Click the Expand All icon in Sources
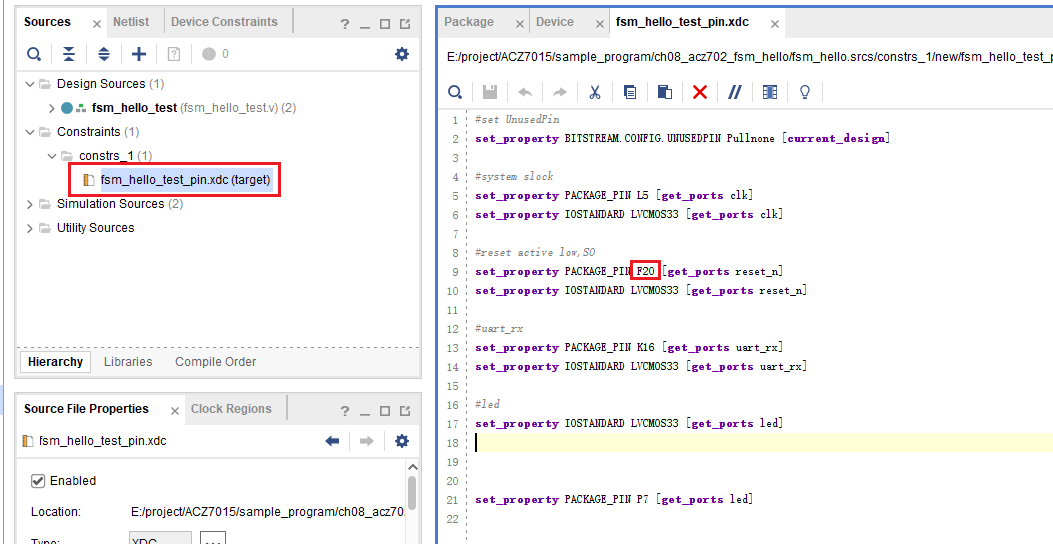This screenshot has height=544, width=1053. (104, 54)
